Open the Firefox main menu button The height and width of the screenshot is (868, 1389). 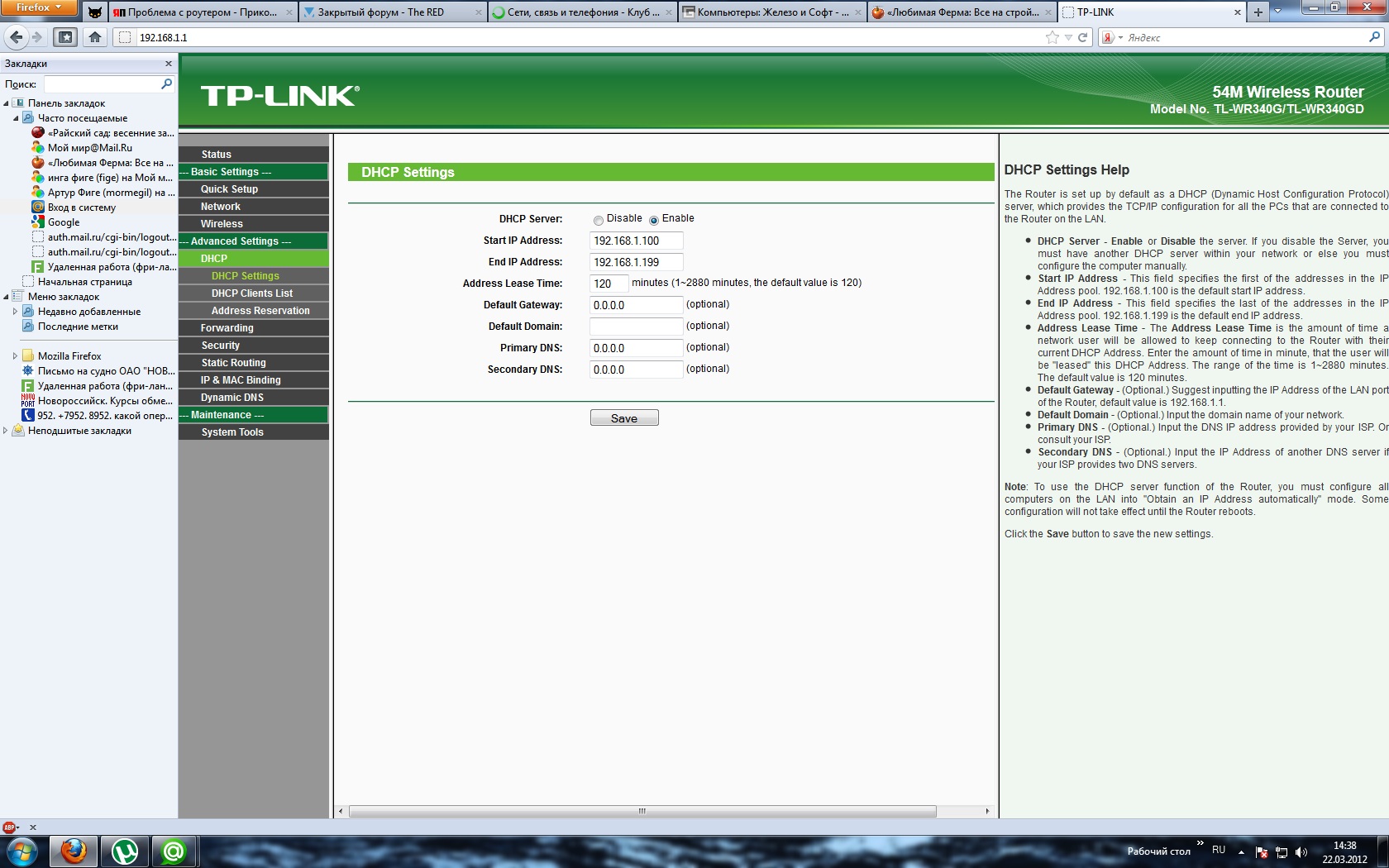coord(39,7)
